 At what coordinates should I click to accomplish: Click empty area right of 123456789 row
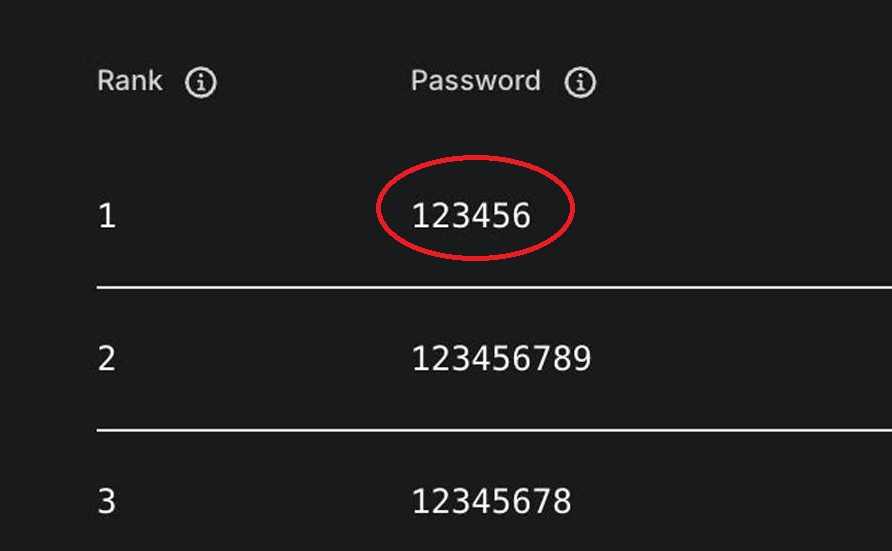(740, 358)
